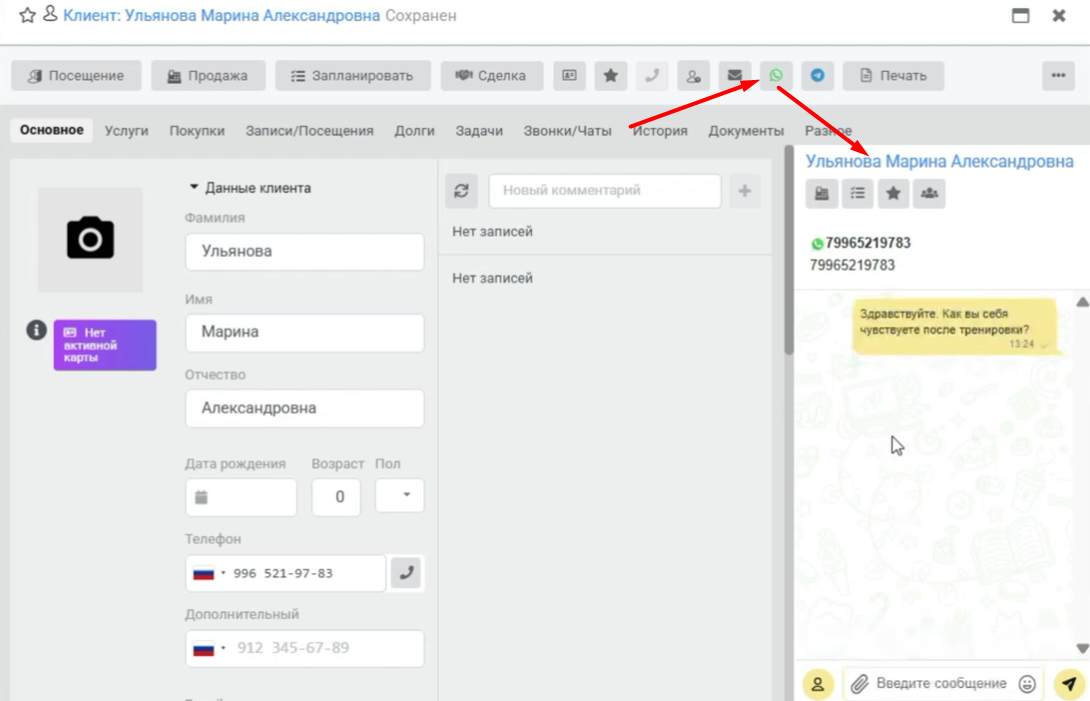Click the yellow chat message bubble
The width and height of the screenshot is (1090, 701).
(955, 327)
